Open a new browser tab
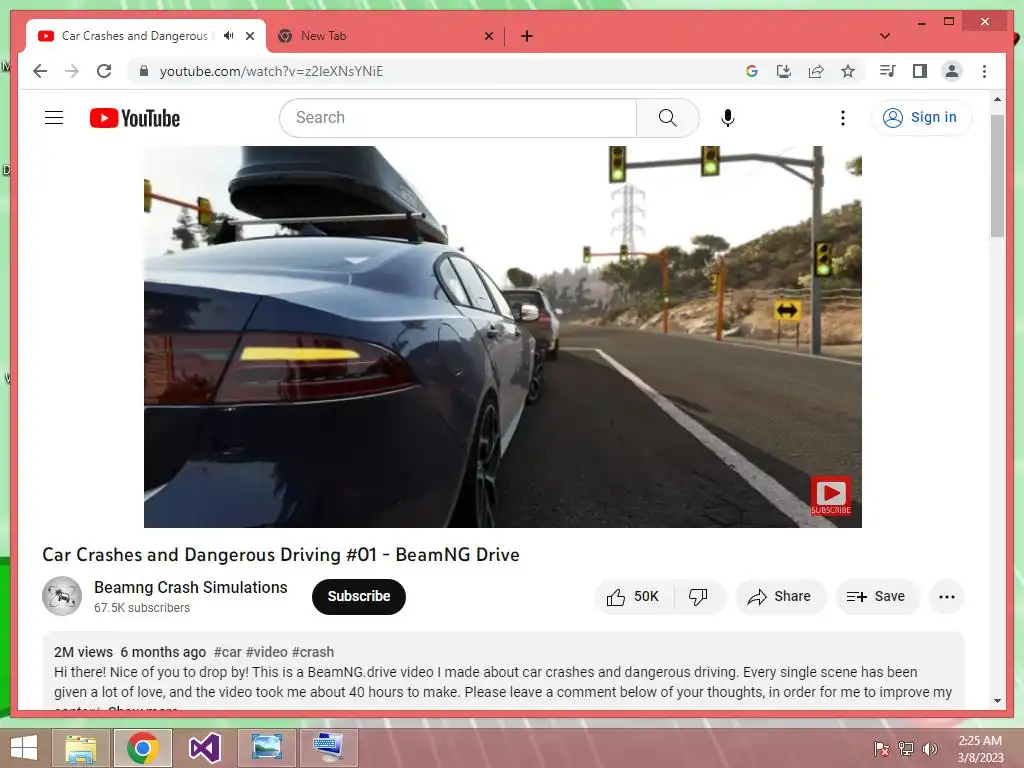Screen dimensions: 1024x768 [x=527, y=36]
